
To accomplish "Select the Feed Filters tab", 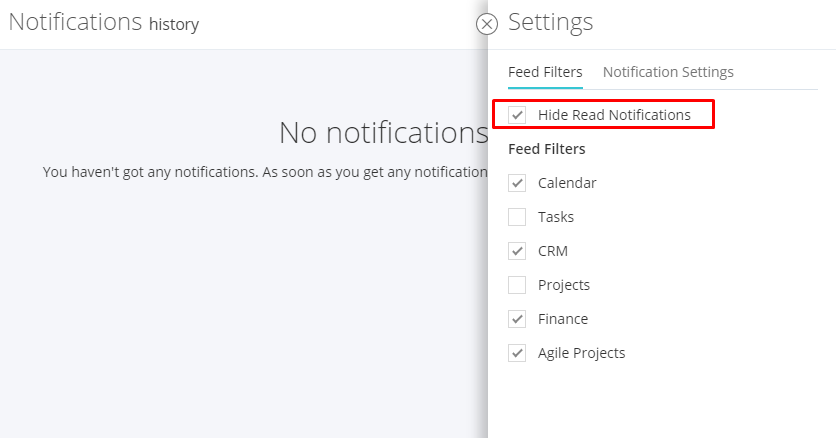I will (545, 72).
